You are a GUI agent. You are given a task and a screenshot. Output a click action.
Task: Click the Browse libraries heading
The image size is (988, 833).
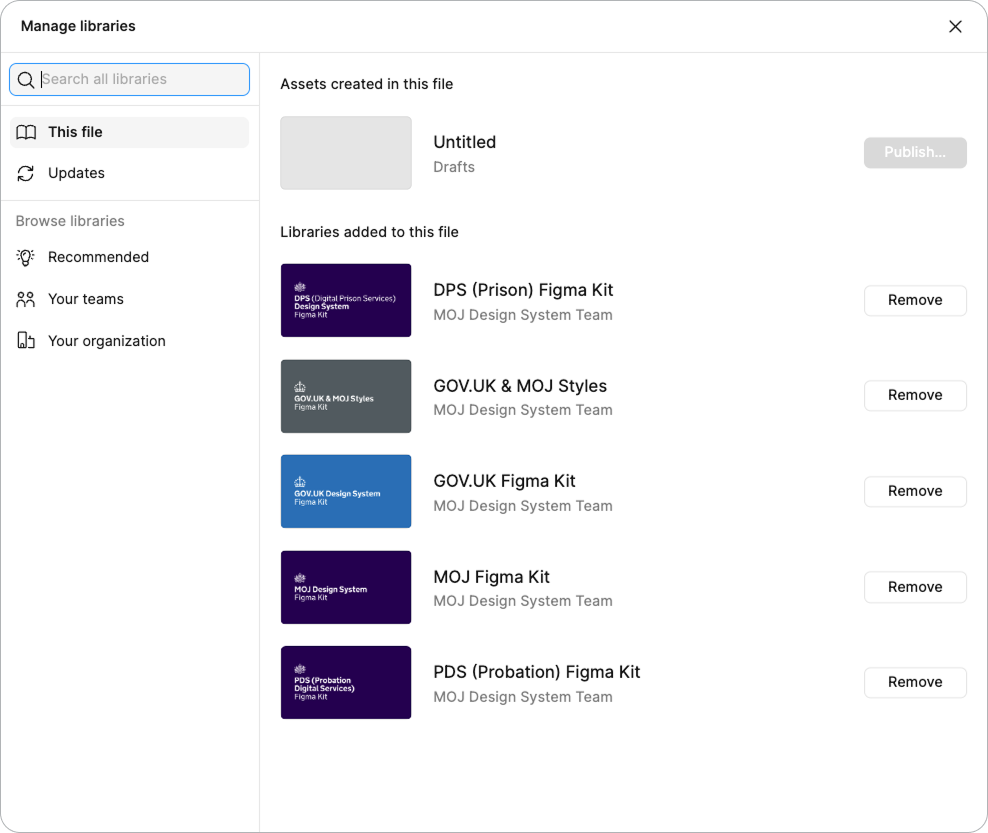coord(70,221)
